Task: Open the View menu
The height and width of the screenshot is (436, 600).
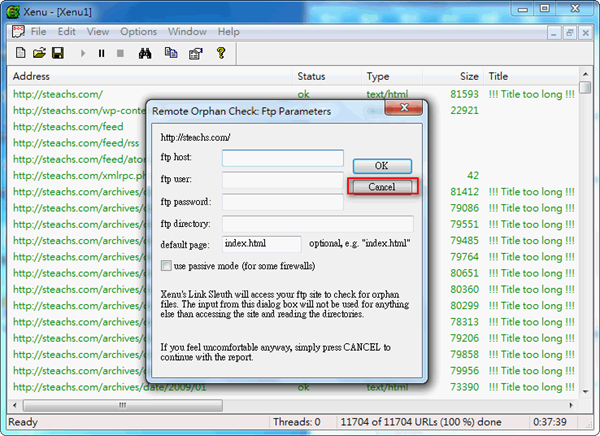Action: tap(98, 31)
